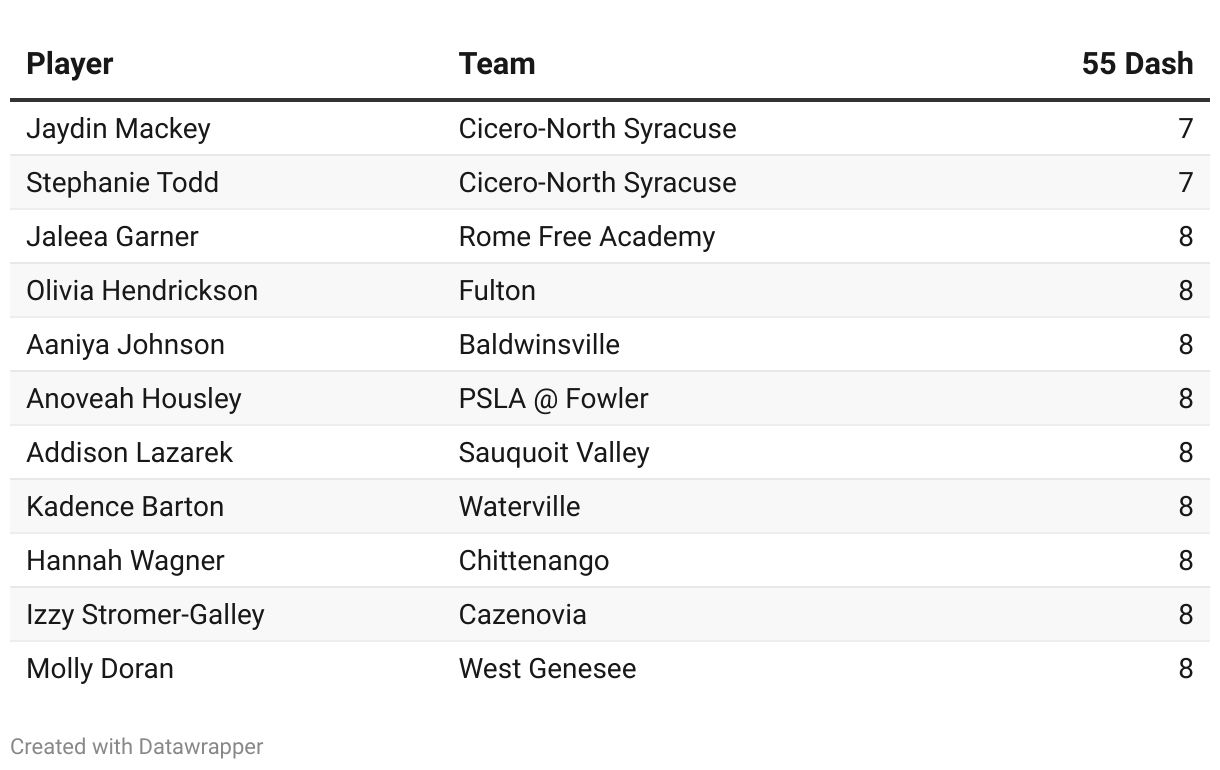Click the Anoveah Housley name cell
The image size is (1220, 770).
click(134, 399)
